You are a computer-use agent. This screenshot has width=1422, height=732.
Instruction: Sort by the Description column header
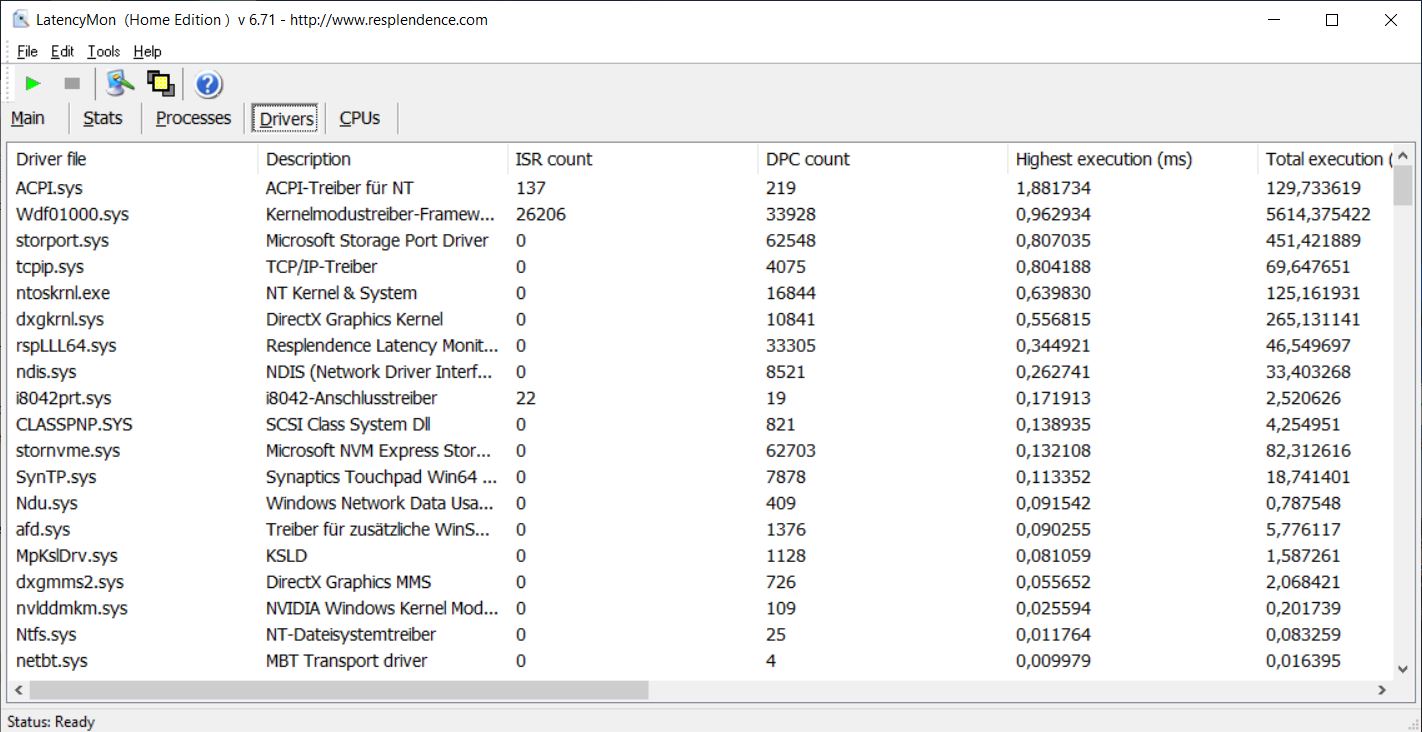pyautogui.click(x=383, y=159)
